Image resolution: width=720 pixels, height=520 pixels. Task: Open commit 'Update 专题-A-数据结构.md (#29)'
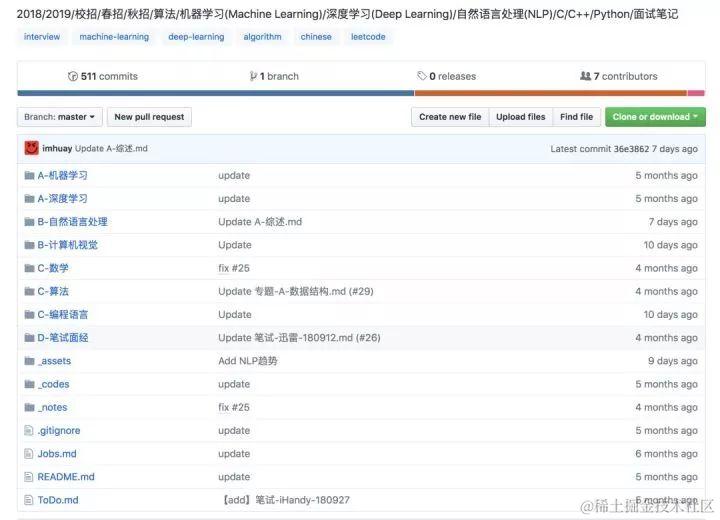point(296,291)
